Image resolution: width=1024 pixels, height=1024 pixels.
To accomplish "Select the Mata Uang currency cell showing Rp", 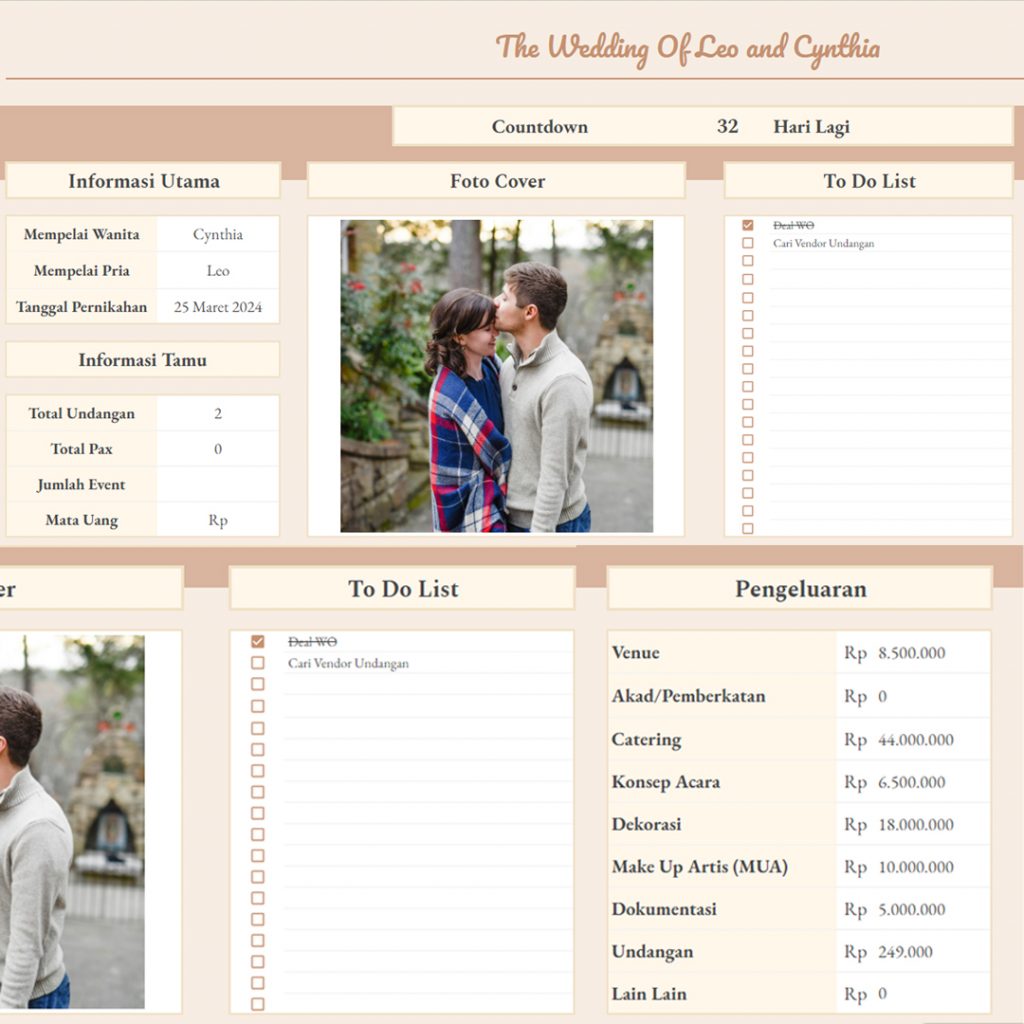I will (x=218, y=520).
